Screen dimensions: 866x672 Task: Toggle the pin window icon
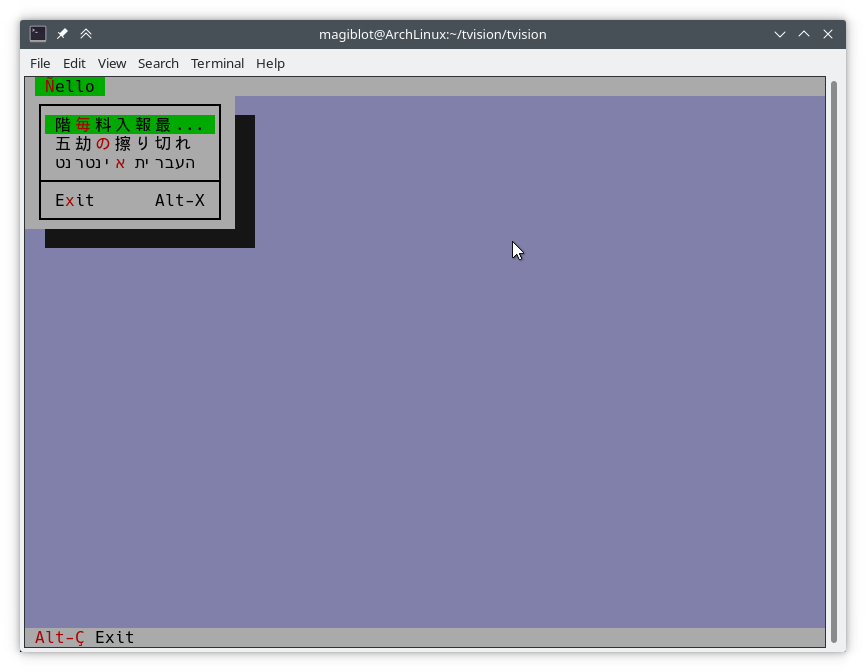pos(62,34)
